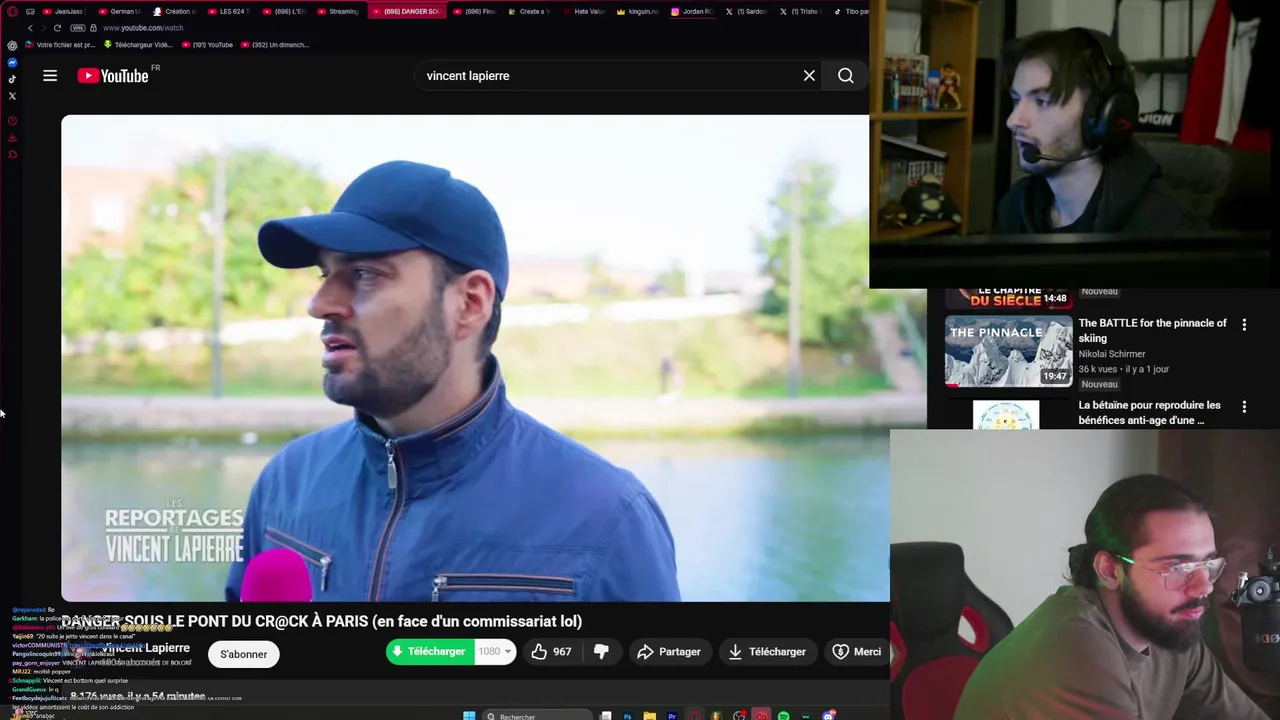Viewport: 1280px width, 720px height.
Task: Reload the page using the refresh icon
Action: pos(57,28)
